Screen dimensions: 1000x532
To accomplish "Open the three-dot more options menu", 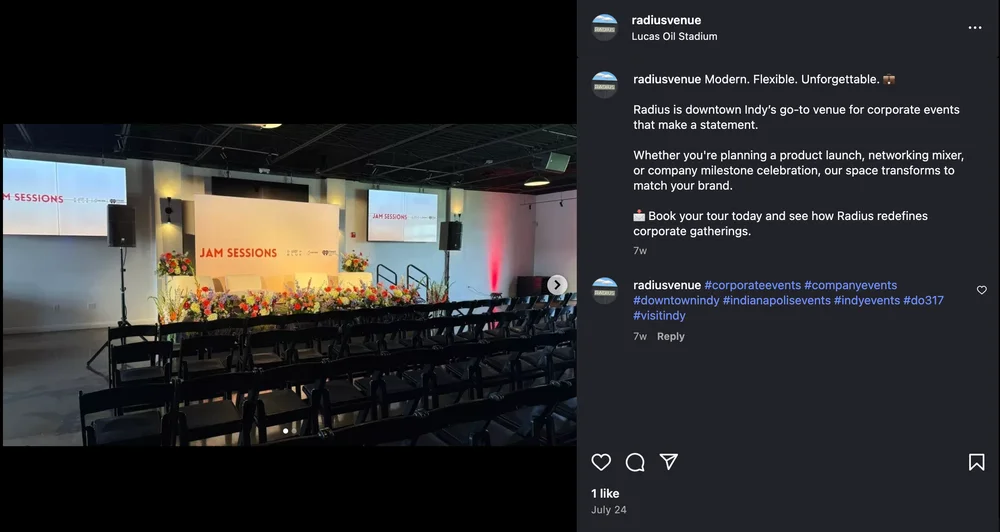I will click(974, 27).
